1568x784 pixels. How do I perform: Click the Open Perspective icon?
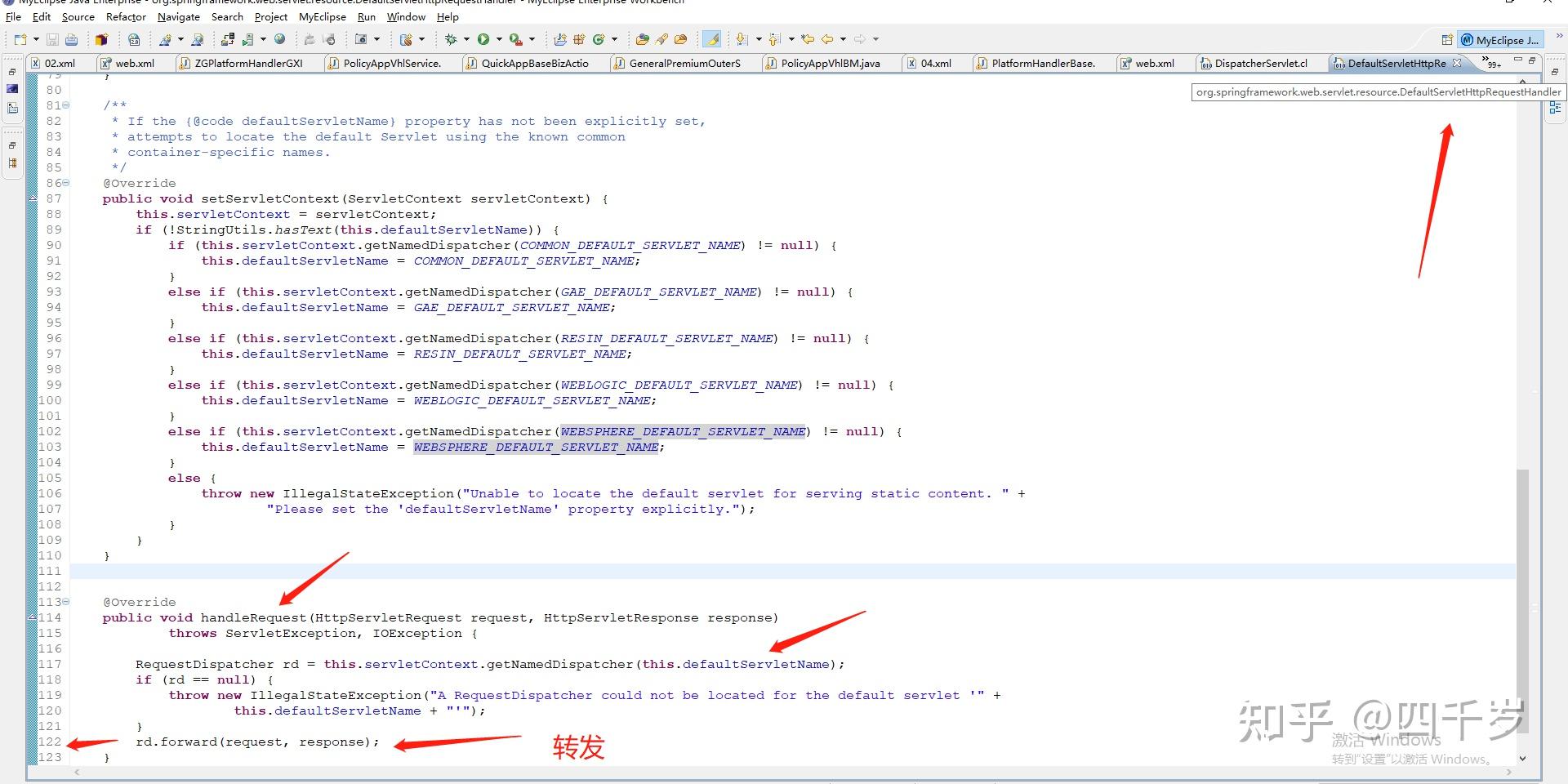pos(1447,40)
